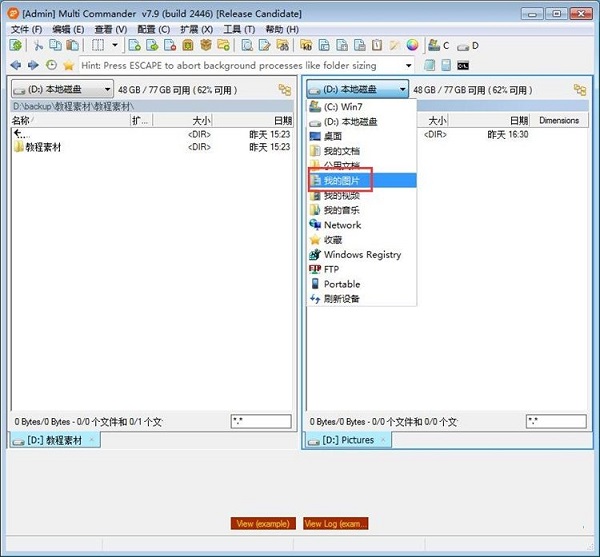
Task: Click the yellow star favorites icon
Action: 68,65
